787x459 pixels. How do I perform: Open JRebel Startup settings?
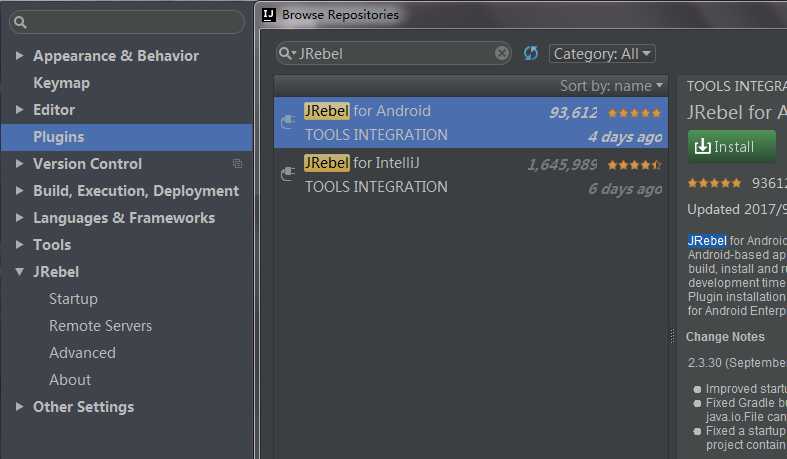coord(73,299)
